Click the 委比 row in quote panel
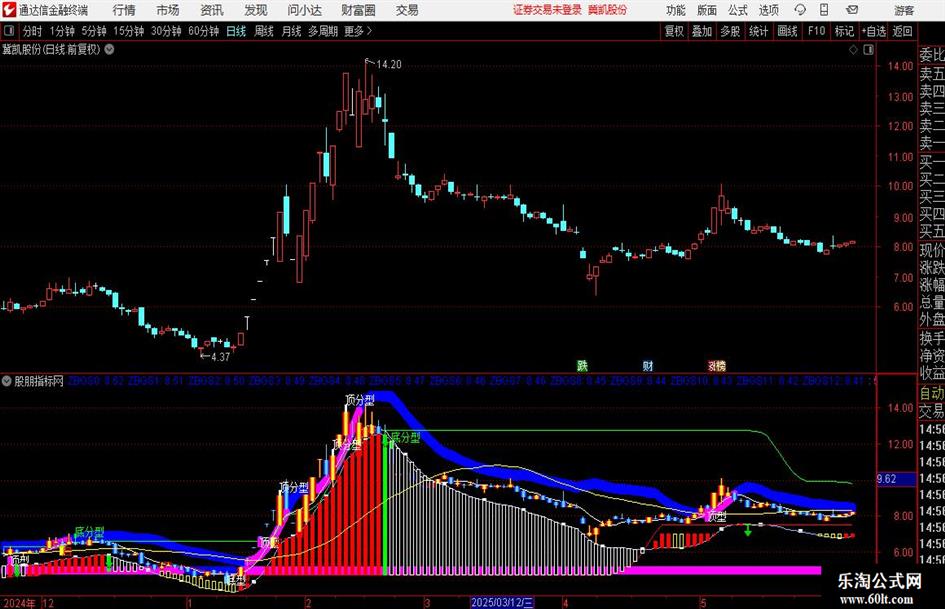 (x=932, y=55)
